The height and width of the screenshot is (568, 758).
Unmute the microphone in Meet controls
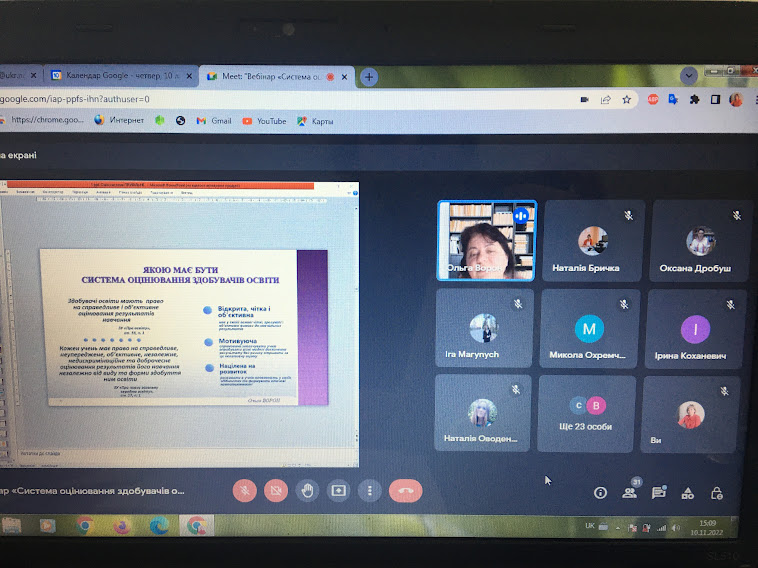(245, 491)
